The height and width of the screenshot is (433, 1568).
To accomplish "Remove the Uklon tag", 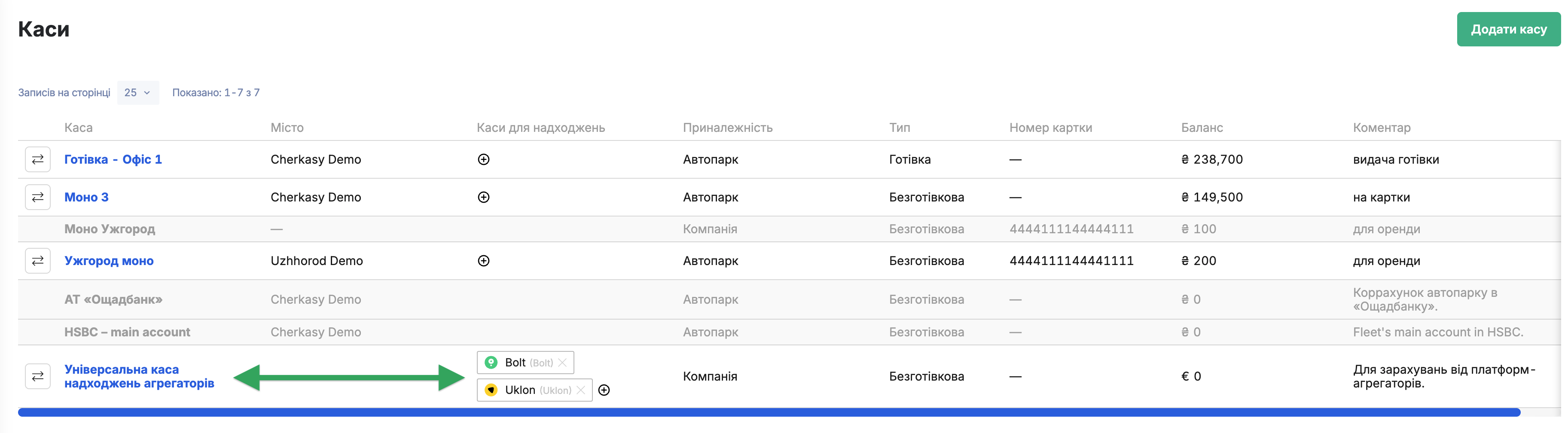I will click(x=581, y=390).
